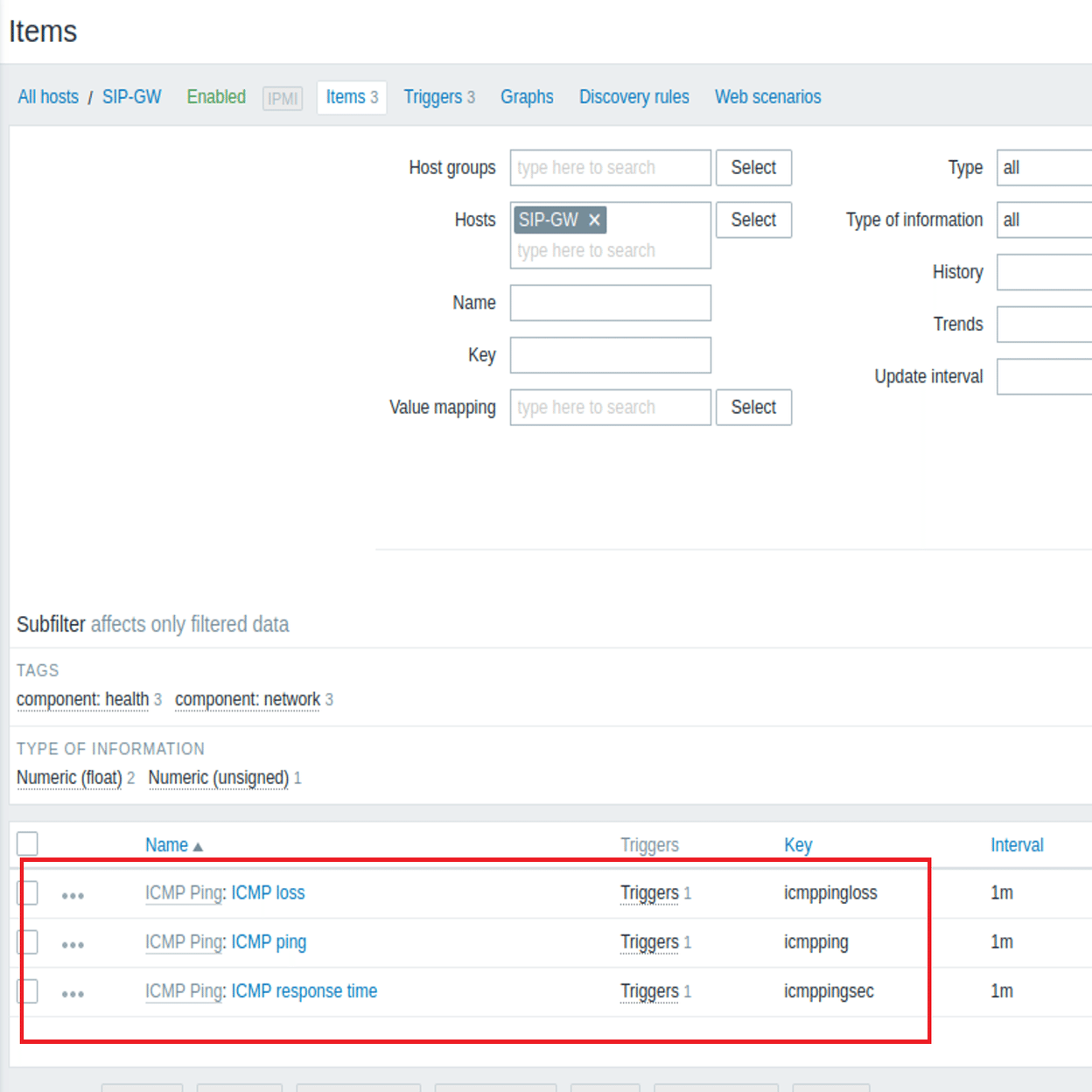Open the All hosts breadcrumb link
This screenshot has height=1092, width=1092.
(x=47, y=96)
